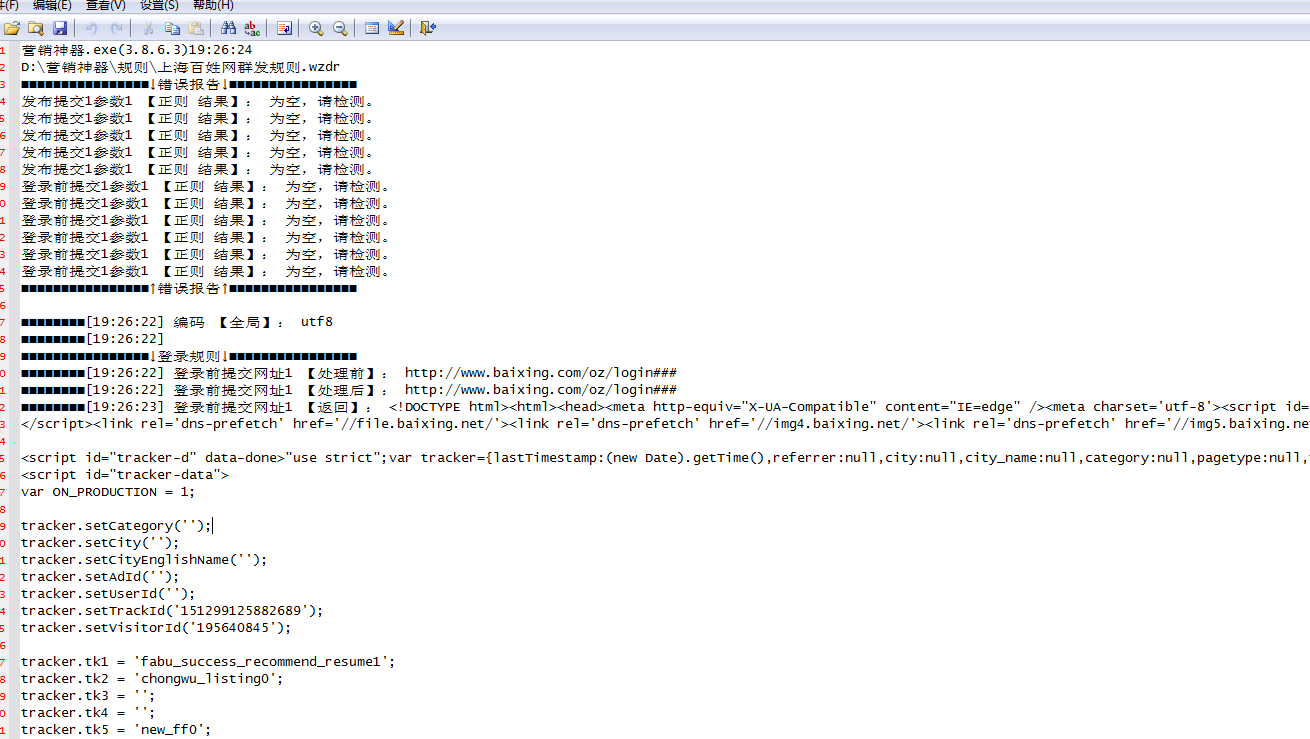Open the 帮助(H) menu
The image size is (1310, 739).
tap(213, 6)
